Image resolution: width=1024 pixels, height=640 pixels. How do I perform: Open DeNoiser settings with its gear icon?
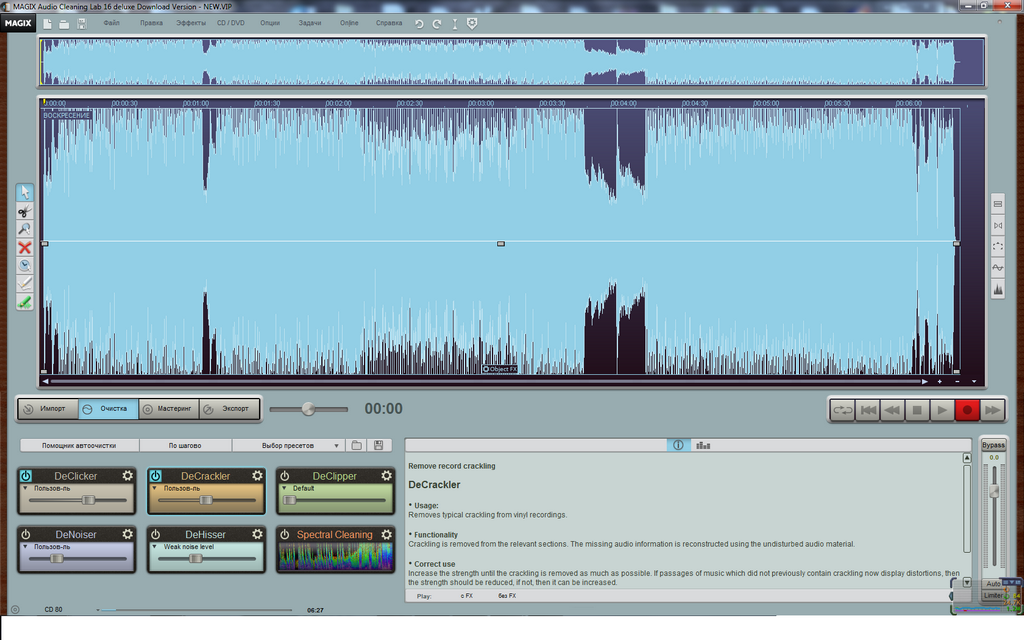pos(128,534)
